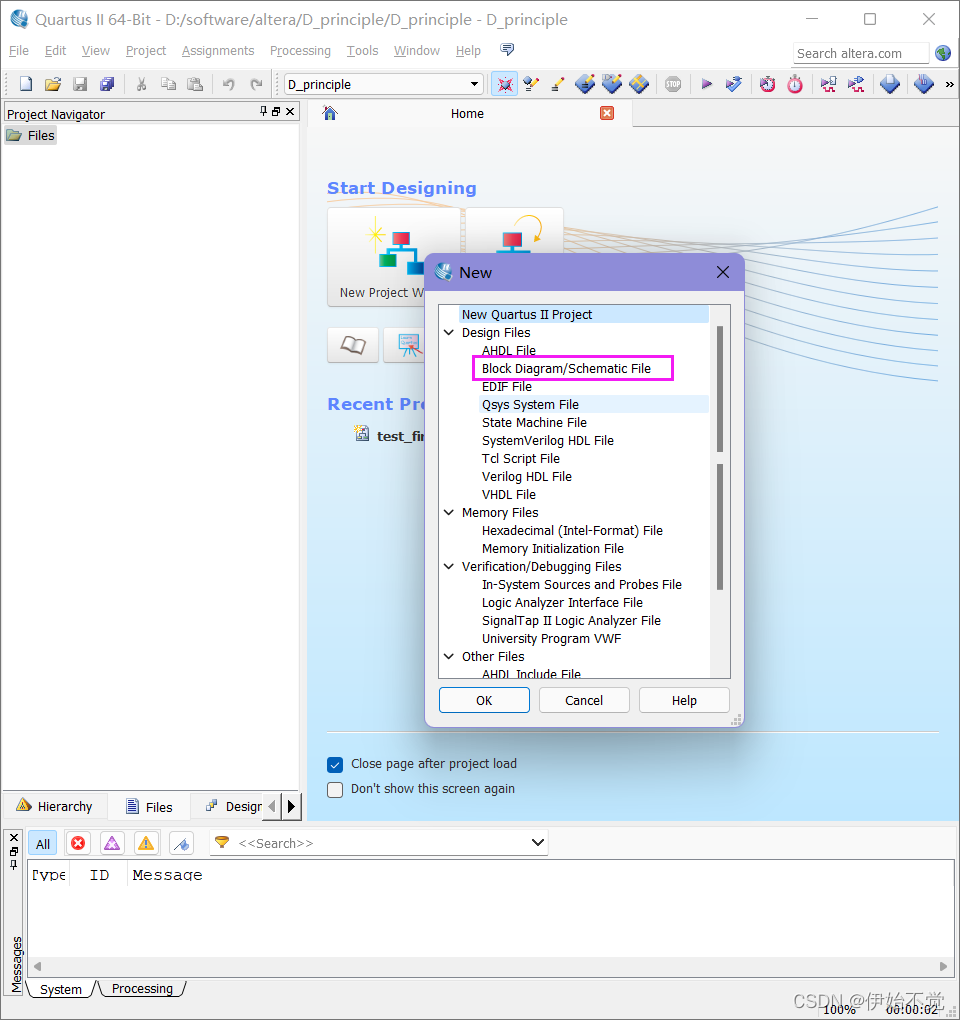Click the globe icon next to search box
Viewport: 960px width, 1020px height.
pyautogui.click(x=943, y=53)
